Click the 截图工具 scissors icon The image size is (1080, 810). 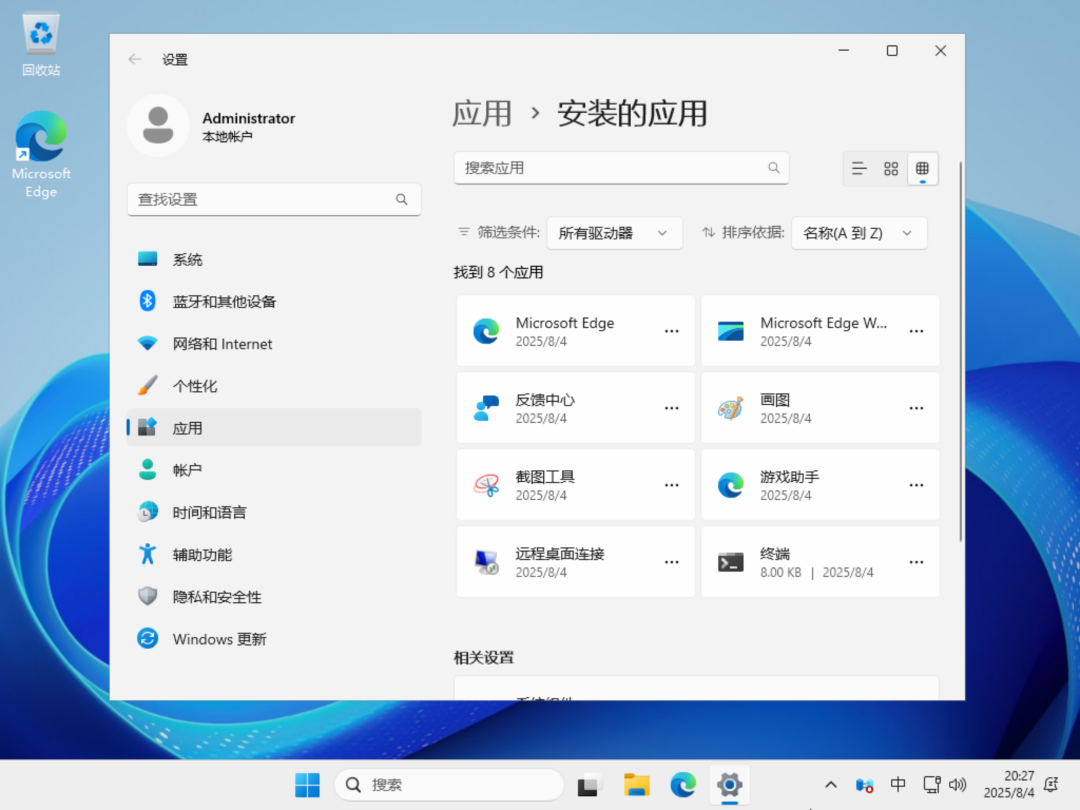(486, 486)
